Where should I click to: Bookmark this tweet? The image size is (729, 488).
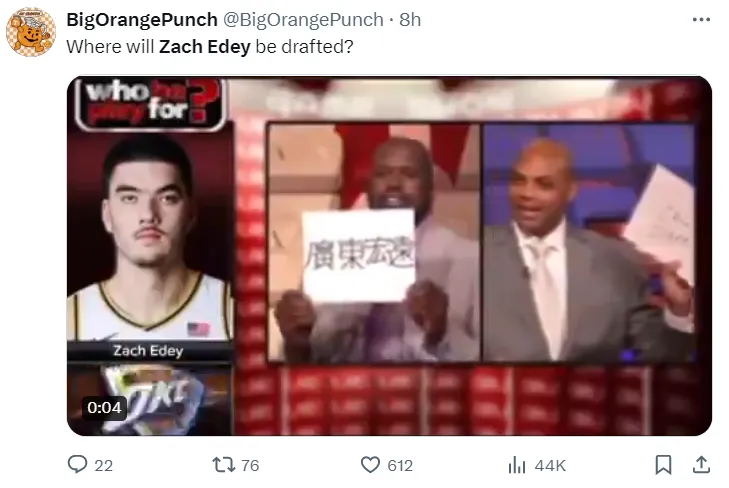click(x=663, y=464)
